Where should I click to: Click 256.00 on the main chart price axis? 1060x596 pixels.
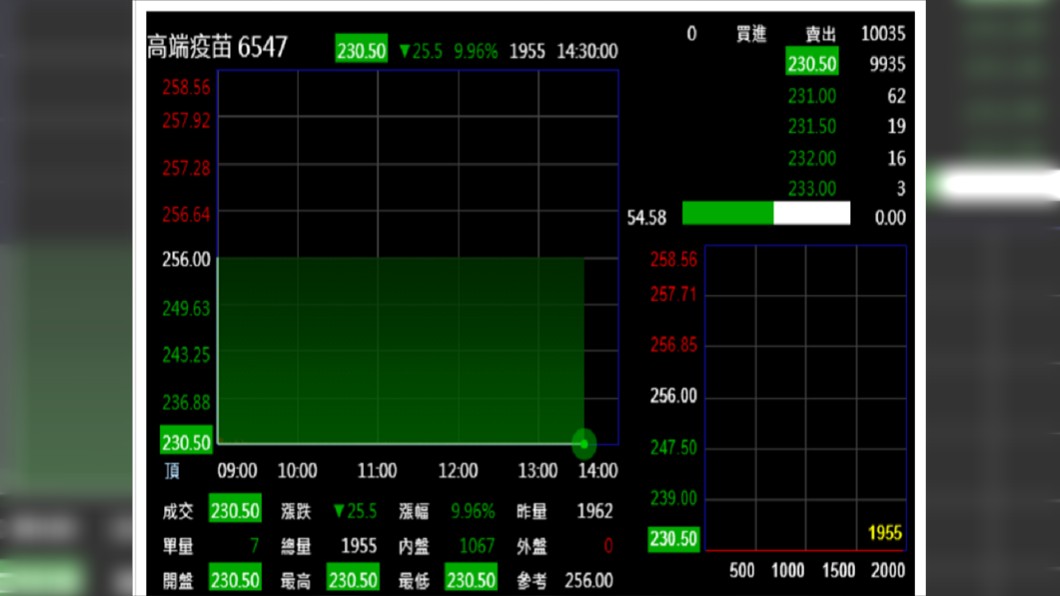click(186, 259)
